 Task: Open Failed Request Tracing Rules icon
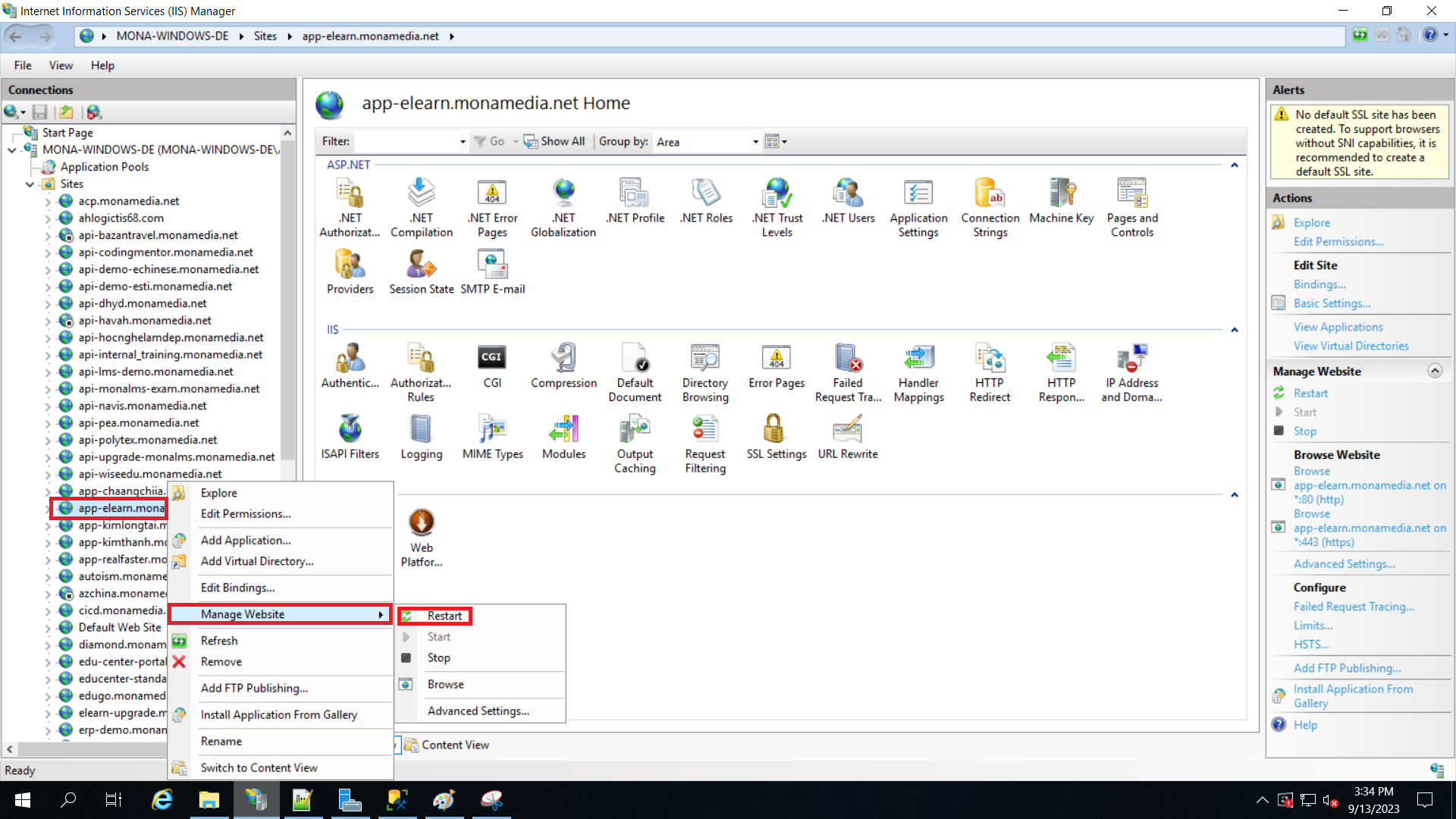(848, 373)
